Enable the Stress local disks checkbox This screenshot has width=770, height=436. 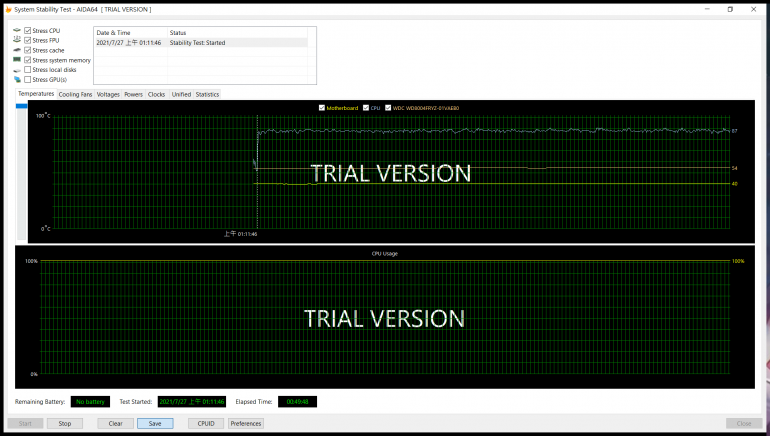[x=28, y=70]
